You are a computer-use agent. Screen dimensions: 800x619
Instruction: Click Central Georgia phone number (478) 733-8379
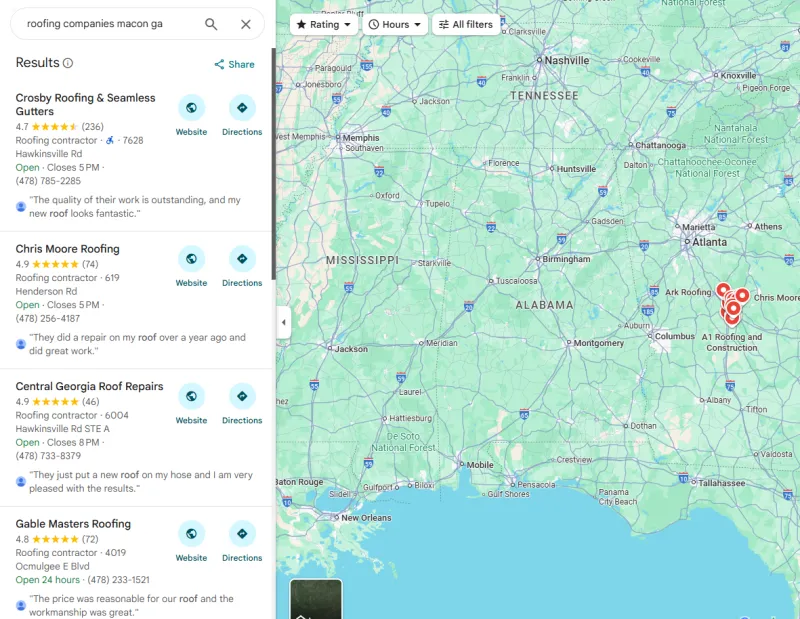pos(48,456)
